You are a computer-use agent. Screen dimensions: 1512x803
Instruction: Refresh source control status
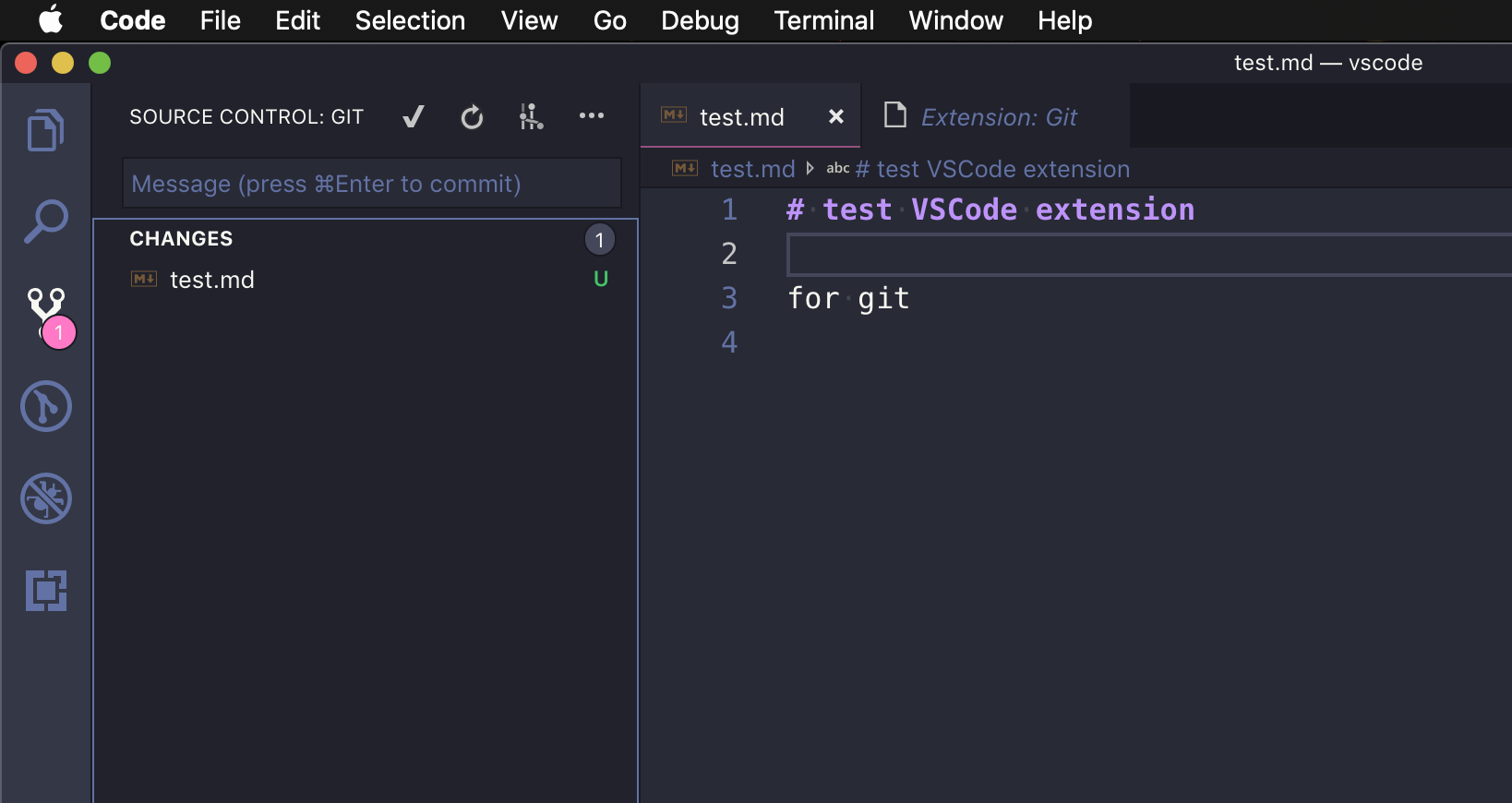tap(472, 117)
